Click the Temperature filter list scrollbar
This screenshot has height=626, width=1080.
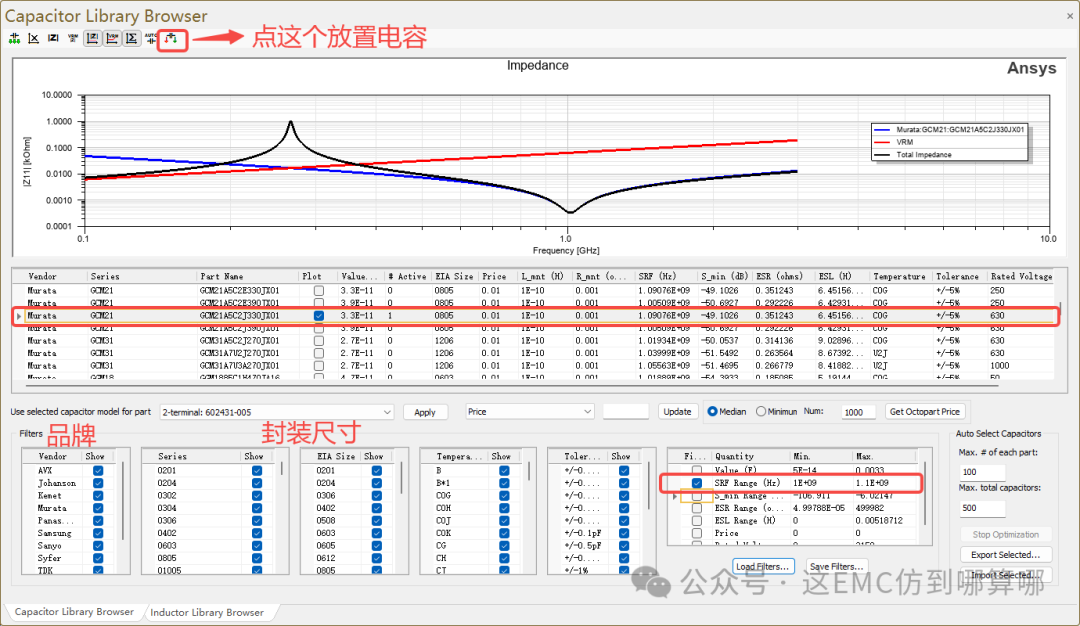530,471
